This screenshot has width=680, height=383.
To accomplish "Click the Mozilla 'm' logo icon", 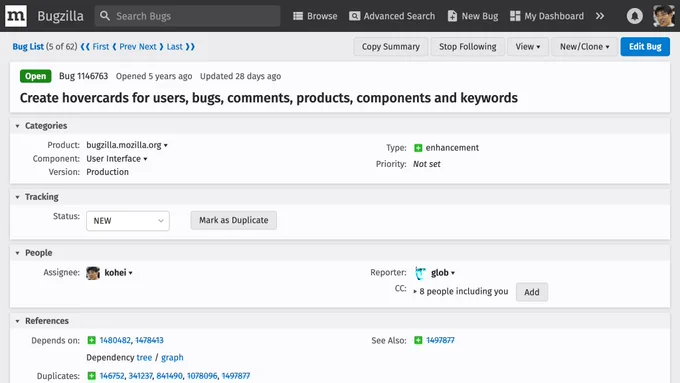I will [16, 16].
